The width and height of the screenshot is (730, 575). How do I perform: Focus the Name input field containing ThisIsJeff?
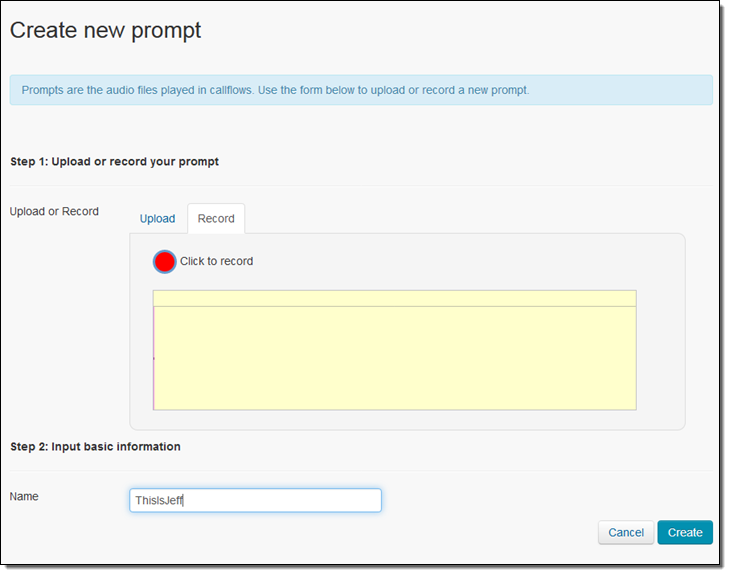255,501
